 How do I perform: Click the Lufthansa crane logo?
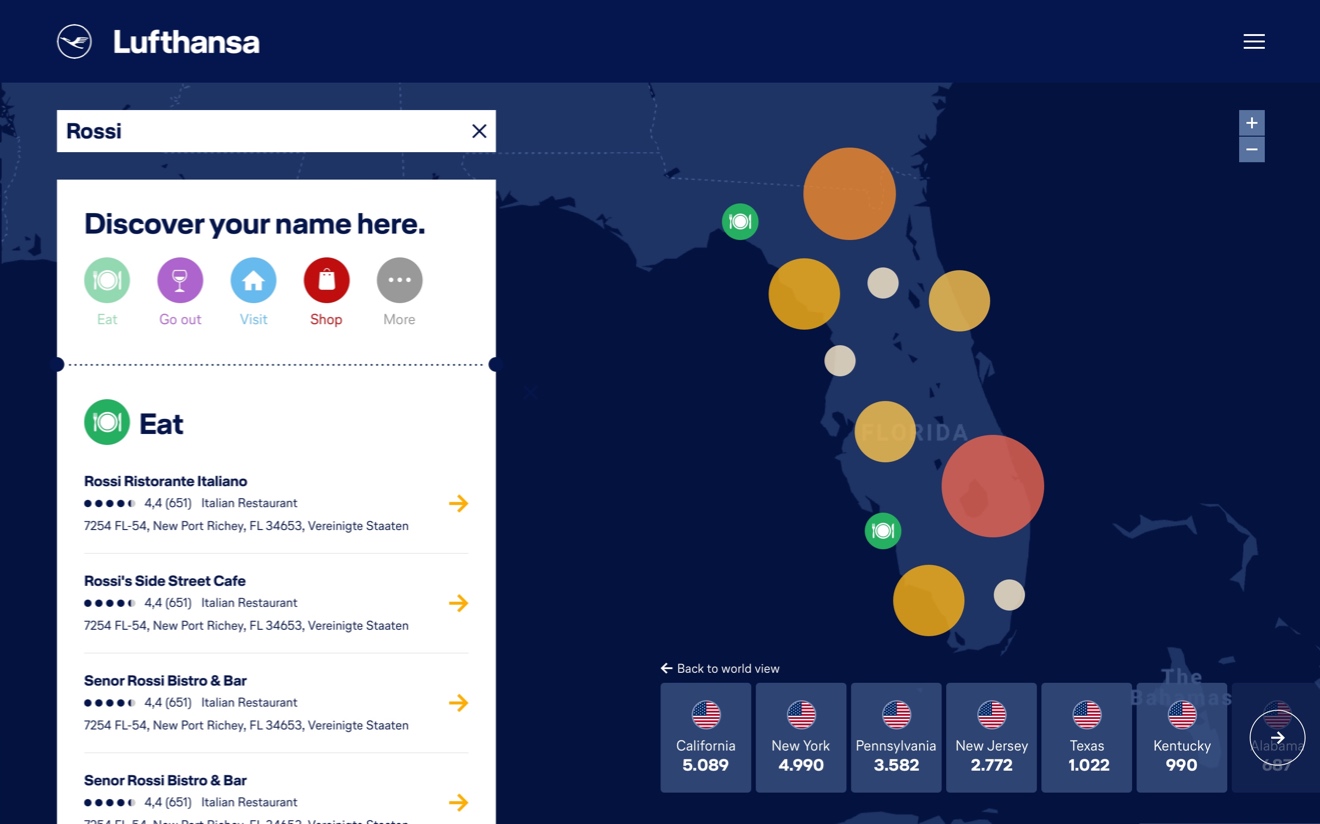pyautogui.click(x=74, y=42)
